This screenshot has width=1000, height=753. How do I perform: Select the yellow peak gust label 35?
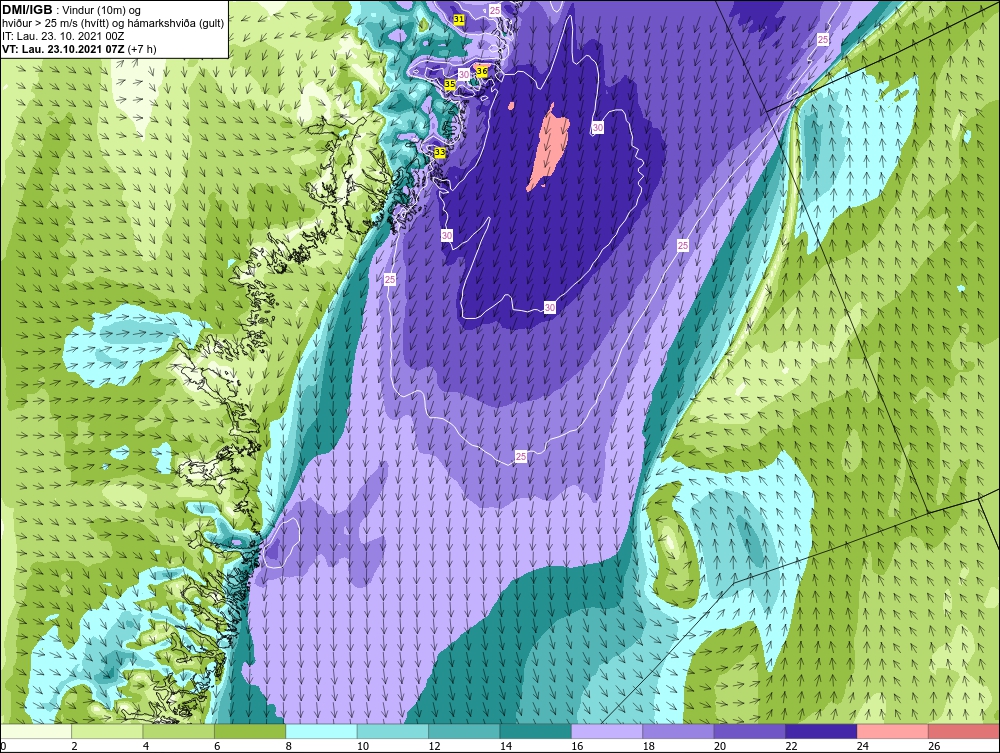(450, 84)
